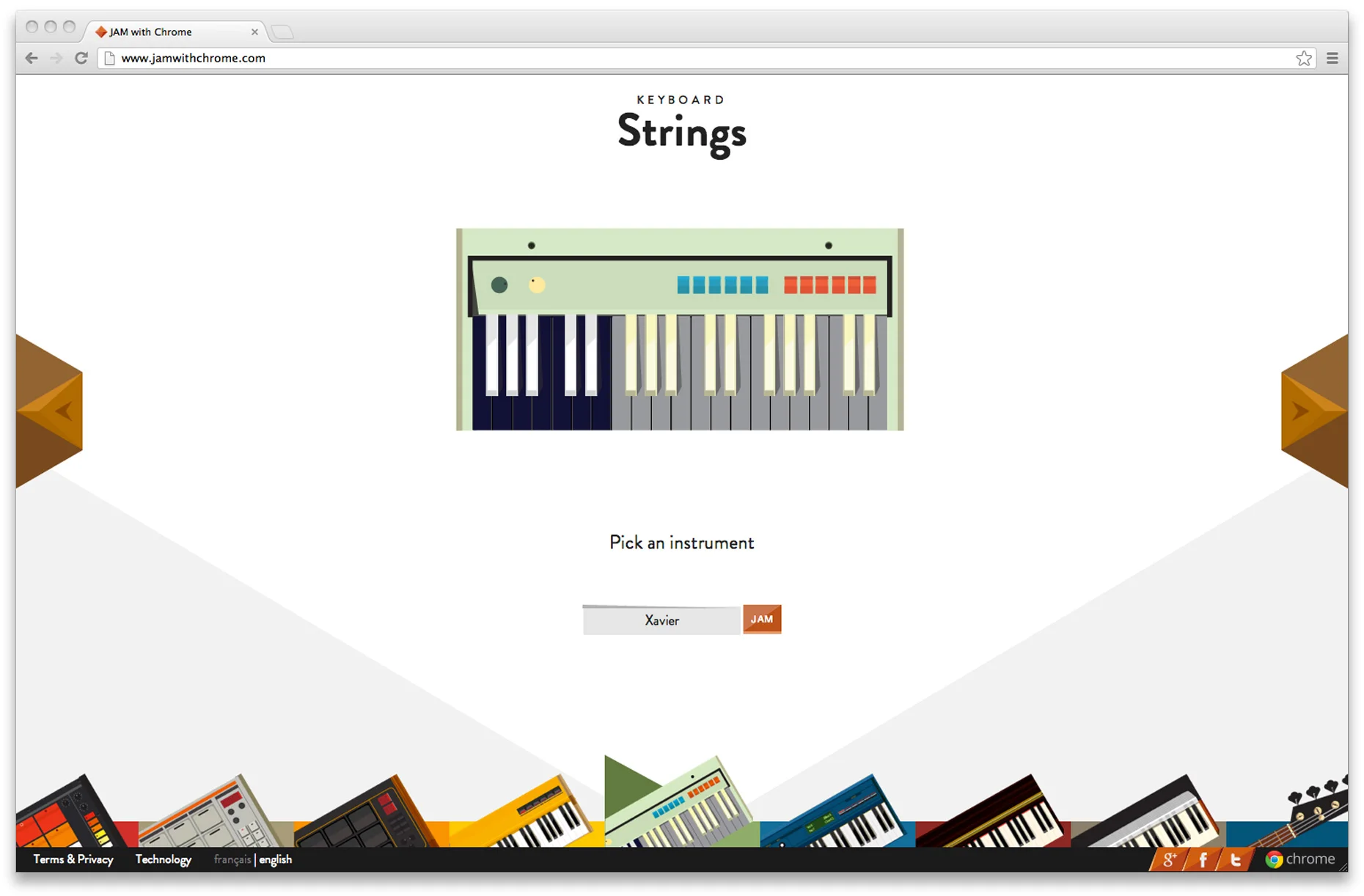Open a new browser tab
The width and height of the screenshot is (1364, 896).
click(282, 32)
